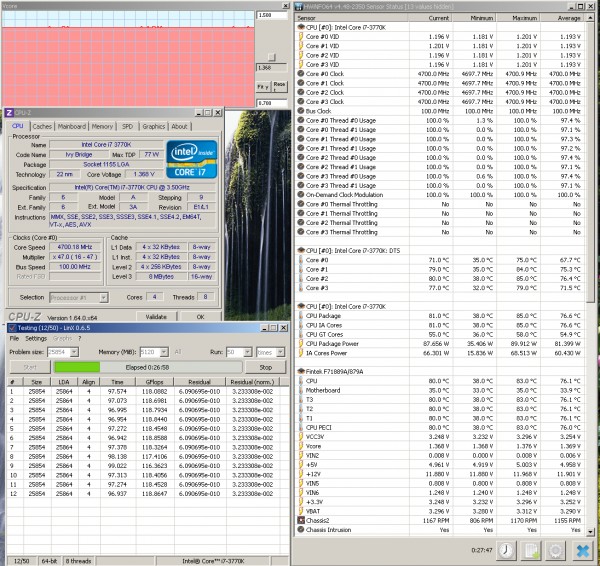Screen dimensions: 600x566
Task: Click HWiNFO scrollbar down arrow
Action: coord(590,532)
